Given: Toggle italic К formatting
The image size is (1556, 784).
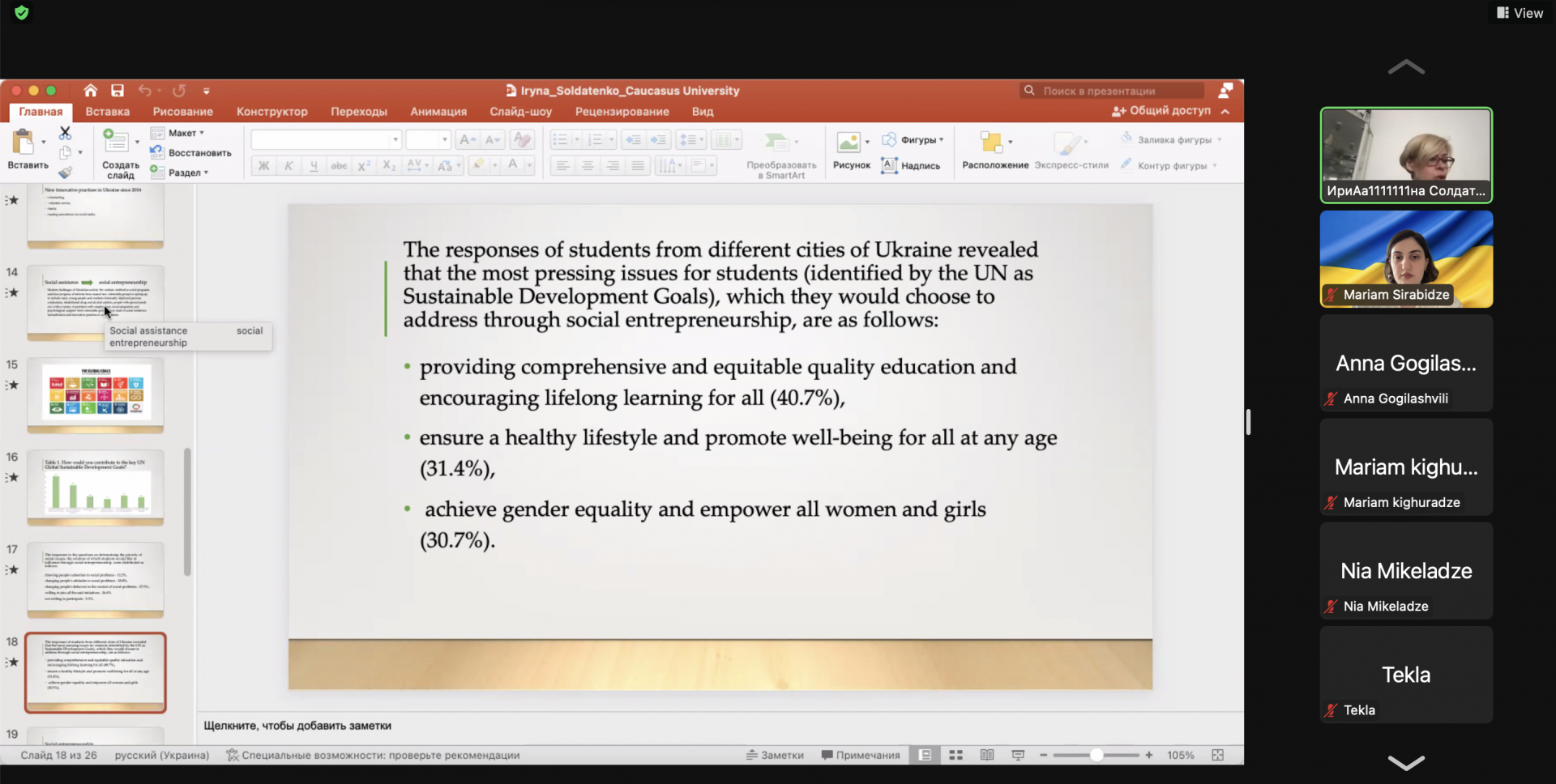Looking at the screenshot, I should (x=289, y=166).
